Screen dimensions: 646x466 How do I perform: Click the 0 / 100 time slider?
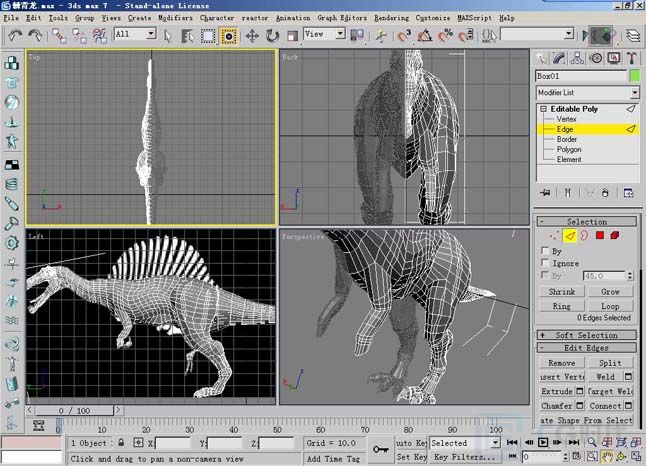click(74, 410)
